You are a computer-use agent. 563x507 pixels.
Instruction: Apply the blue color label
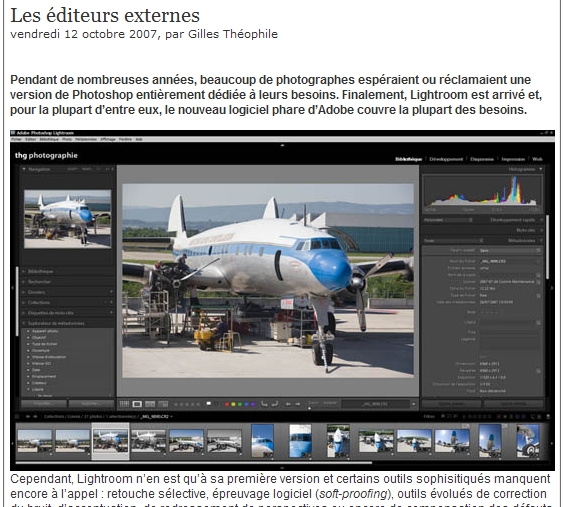coord(246,404)
